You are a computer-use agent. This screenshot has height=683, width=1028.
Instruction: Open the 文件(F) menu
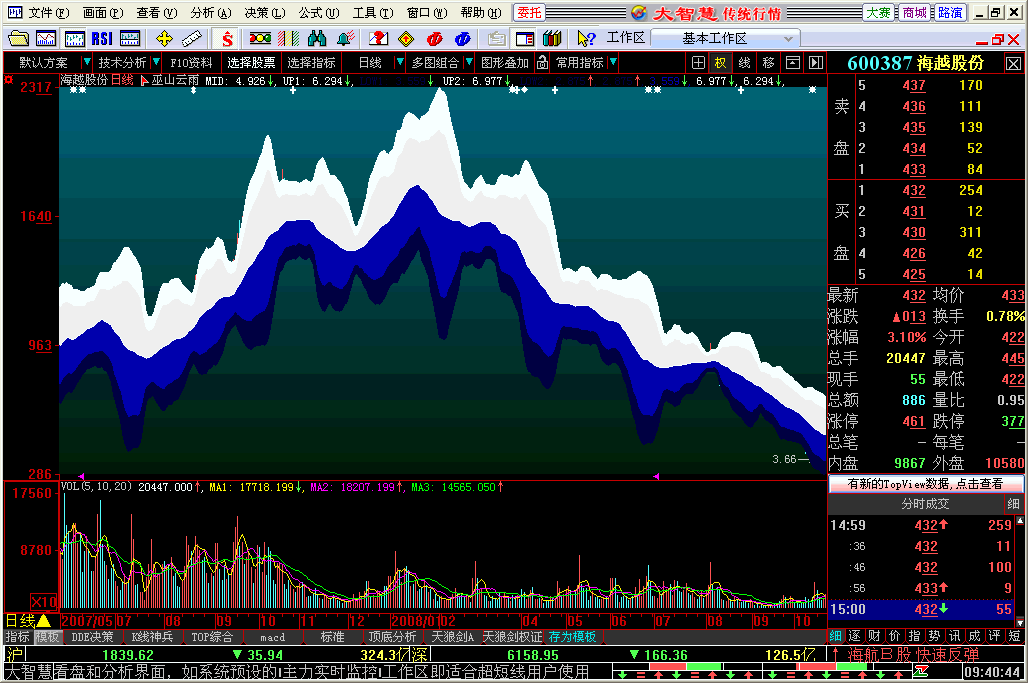pos(49,12)
